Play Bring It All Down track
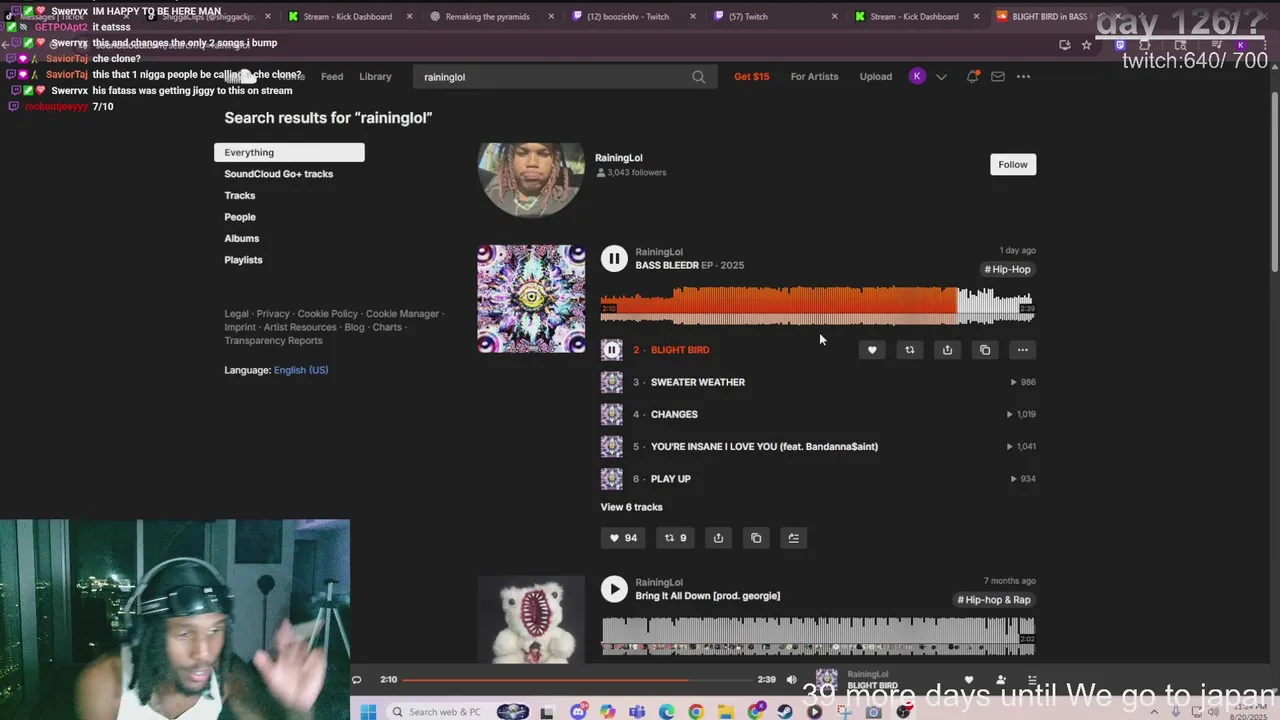 (614, 589)
